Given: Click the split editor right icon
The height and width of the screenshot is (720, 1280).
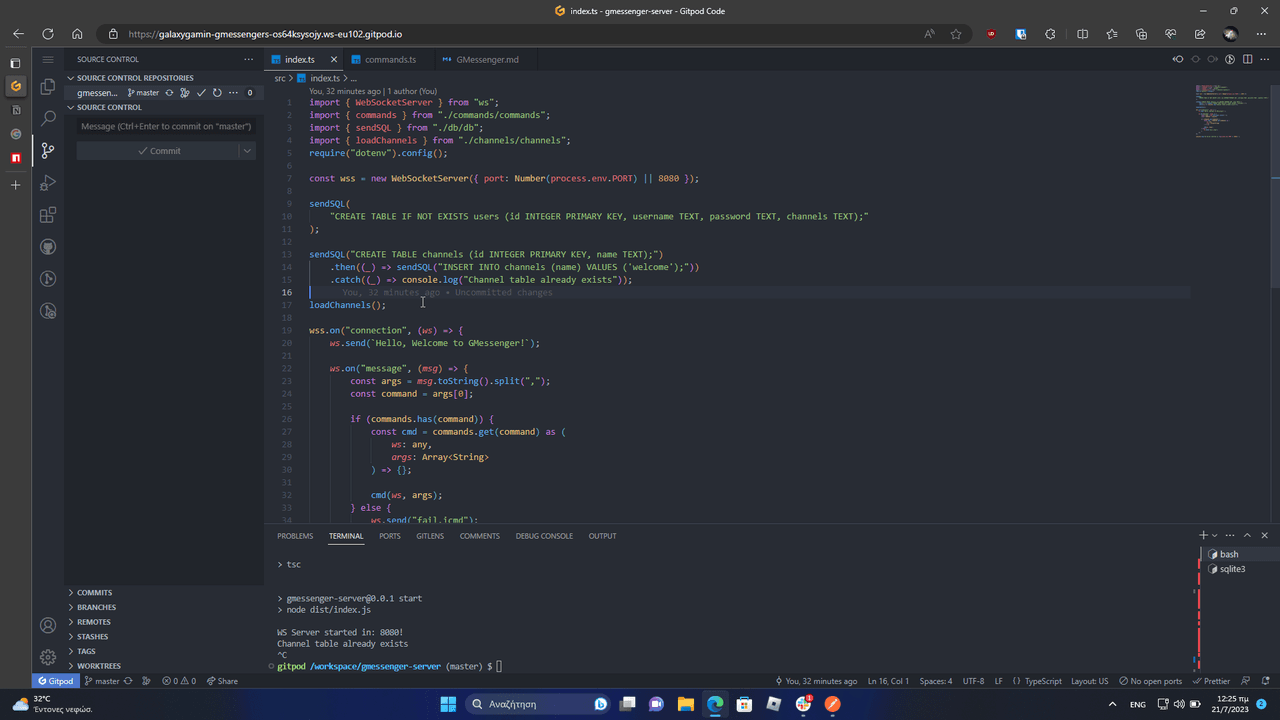Looking at the screenshot, I should pos(1247,60).
